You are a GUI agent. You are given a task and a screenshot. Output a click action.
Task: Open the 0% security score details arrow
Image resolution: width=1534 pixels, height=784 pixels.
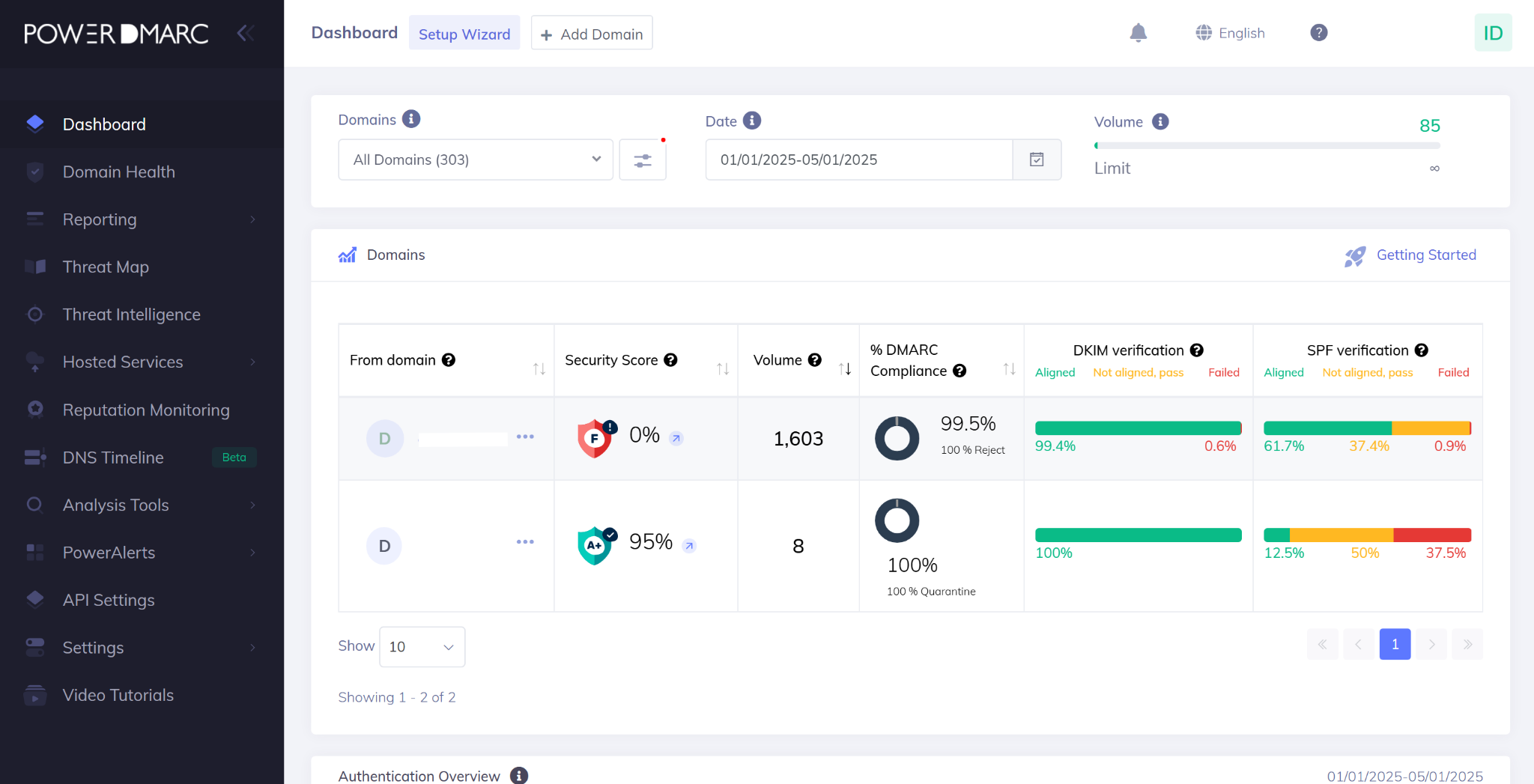click(676, 438)
